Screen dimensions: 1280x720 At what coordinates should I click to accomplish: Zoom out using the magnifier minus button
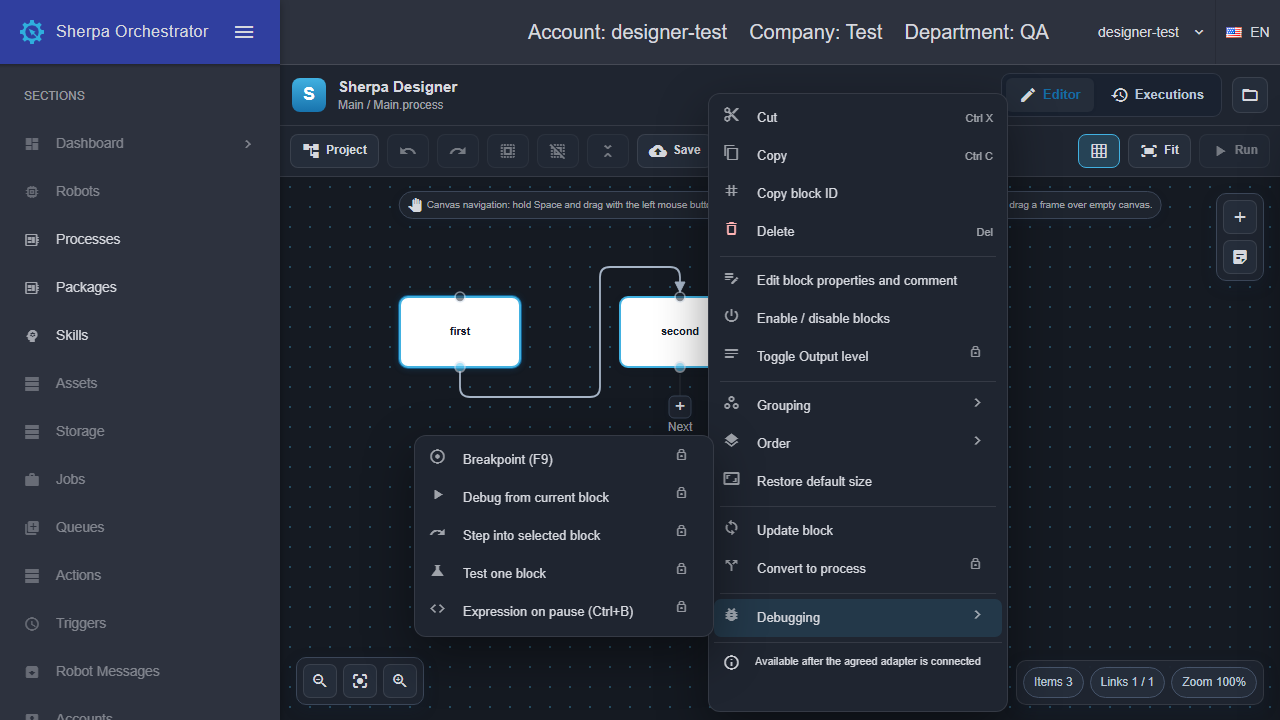(x=320, y=681)
